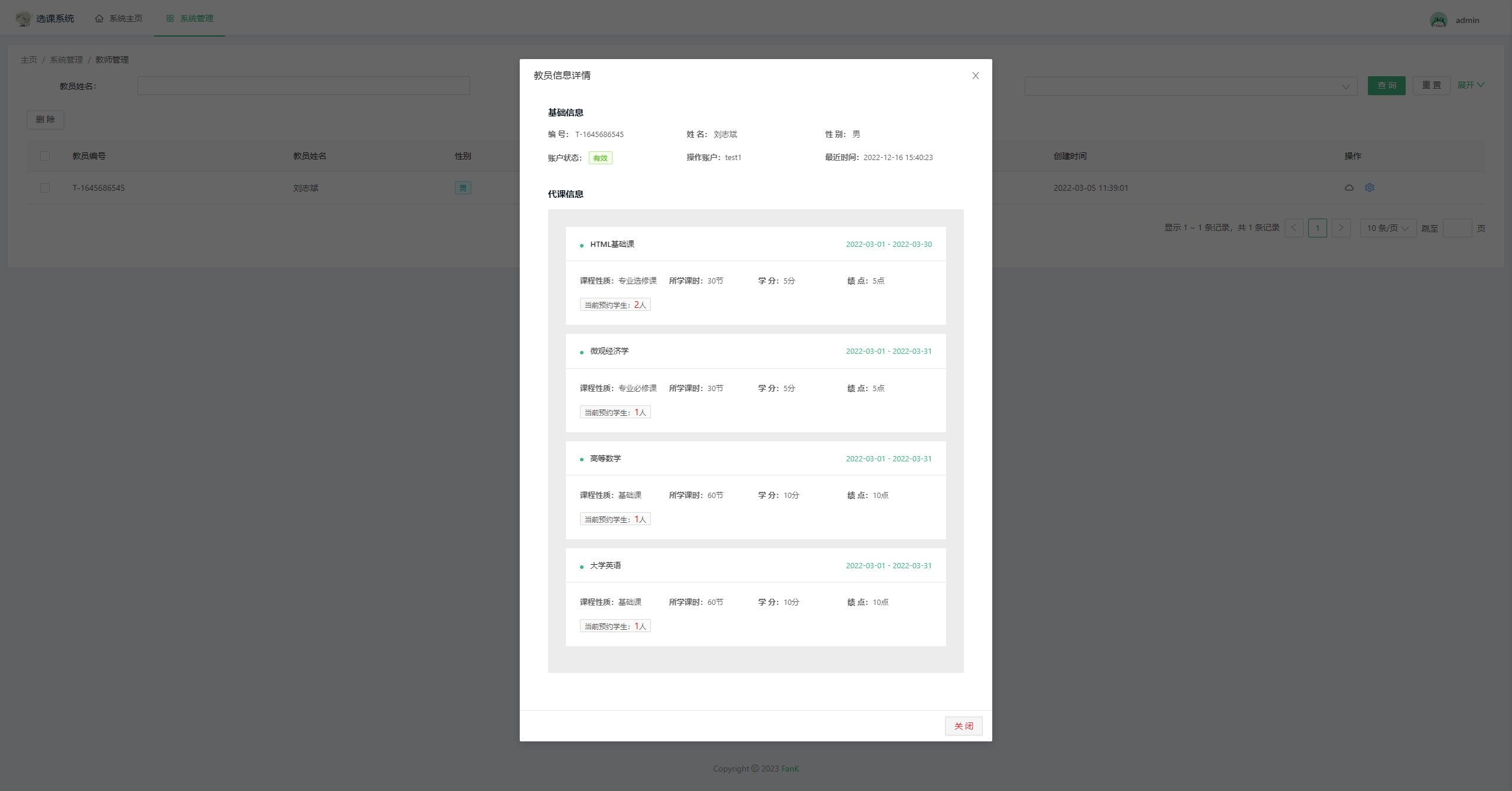Click the cloud icon in operations column
This screenshot has width=1512, height=791.
pyautogui.click(x=1349, y=188)
